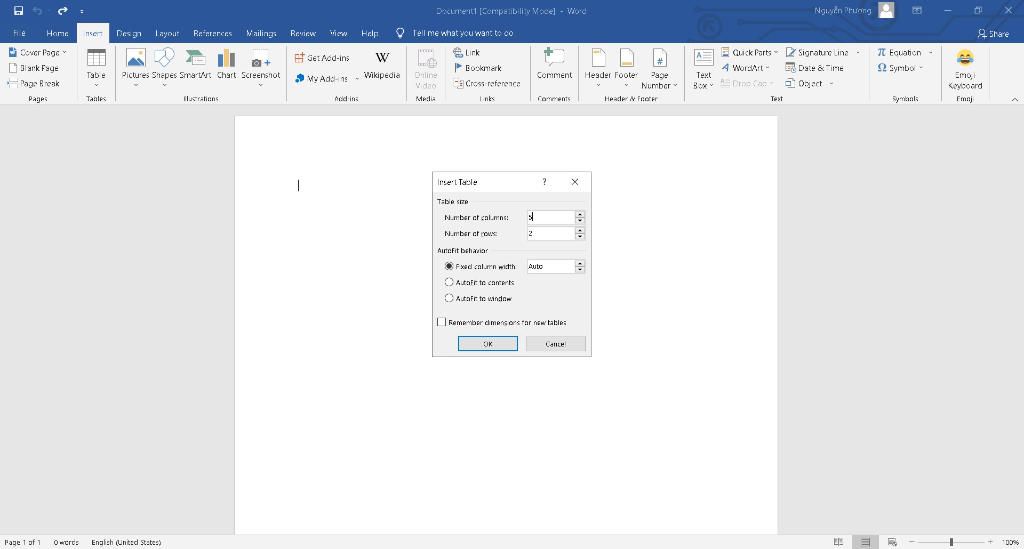The height and width of the screenshot is (549, 1024).
Task: Cancel the Insert Table dialog
Action: click(555, 344)
